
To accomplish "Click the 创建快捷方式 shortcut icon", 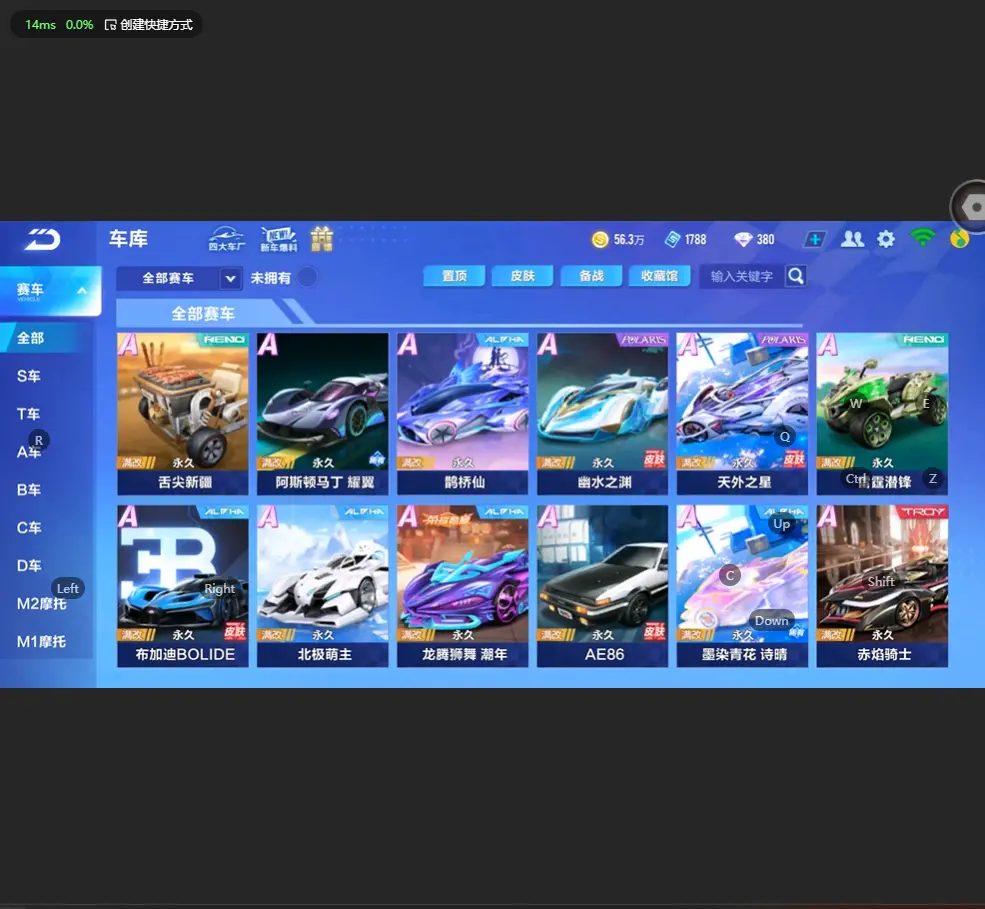I will [111, 25].
